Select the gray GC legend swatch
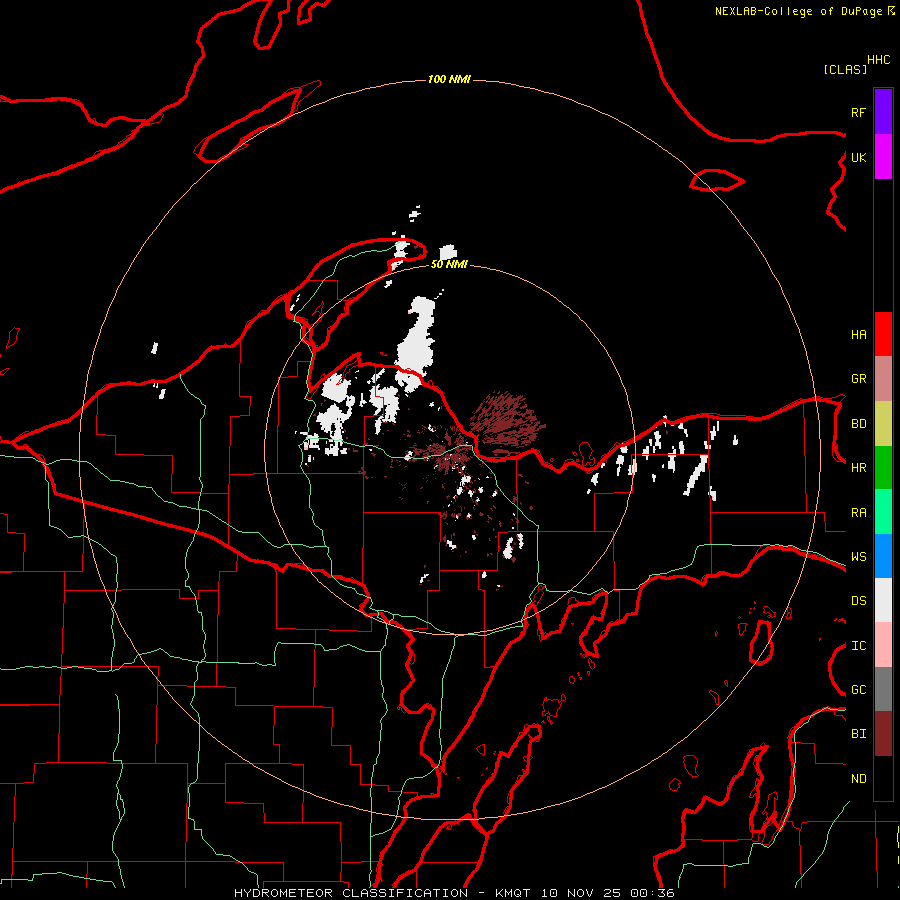Screen dimensions: 900x900 click(883, 689)
